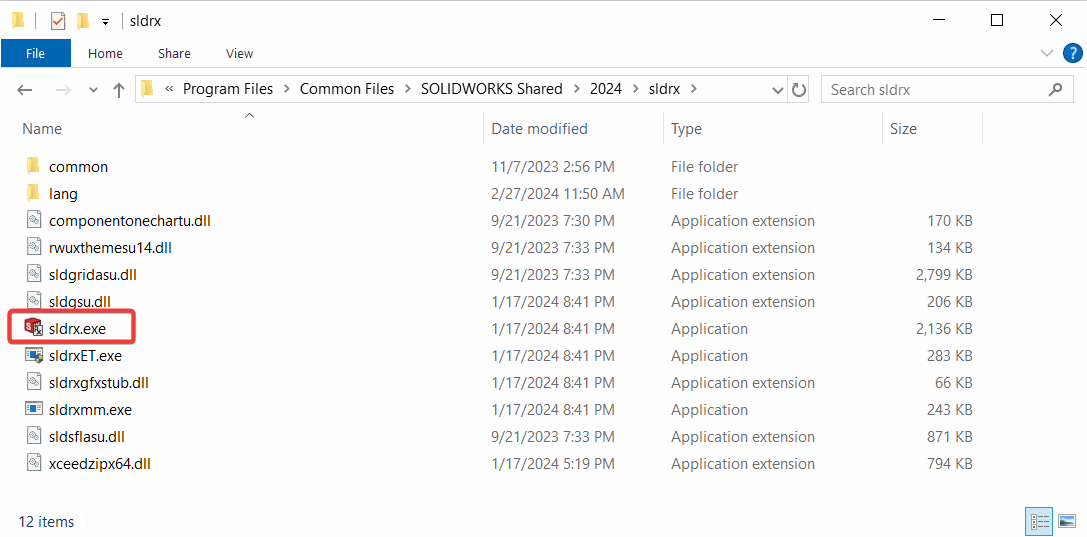Open the sldrx.exe application icon

click(x=33, y=328)
